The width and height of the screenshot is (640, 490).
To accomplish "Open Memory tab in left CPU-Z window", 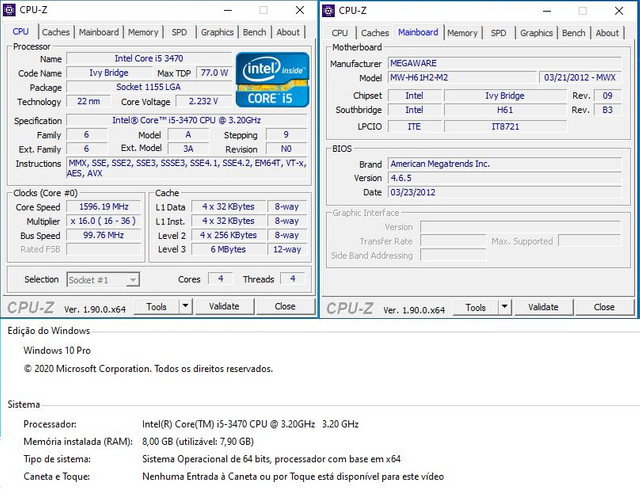I will click(x=143, y=32).
